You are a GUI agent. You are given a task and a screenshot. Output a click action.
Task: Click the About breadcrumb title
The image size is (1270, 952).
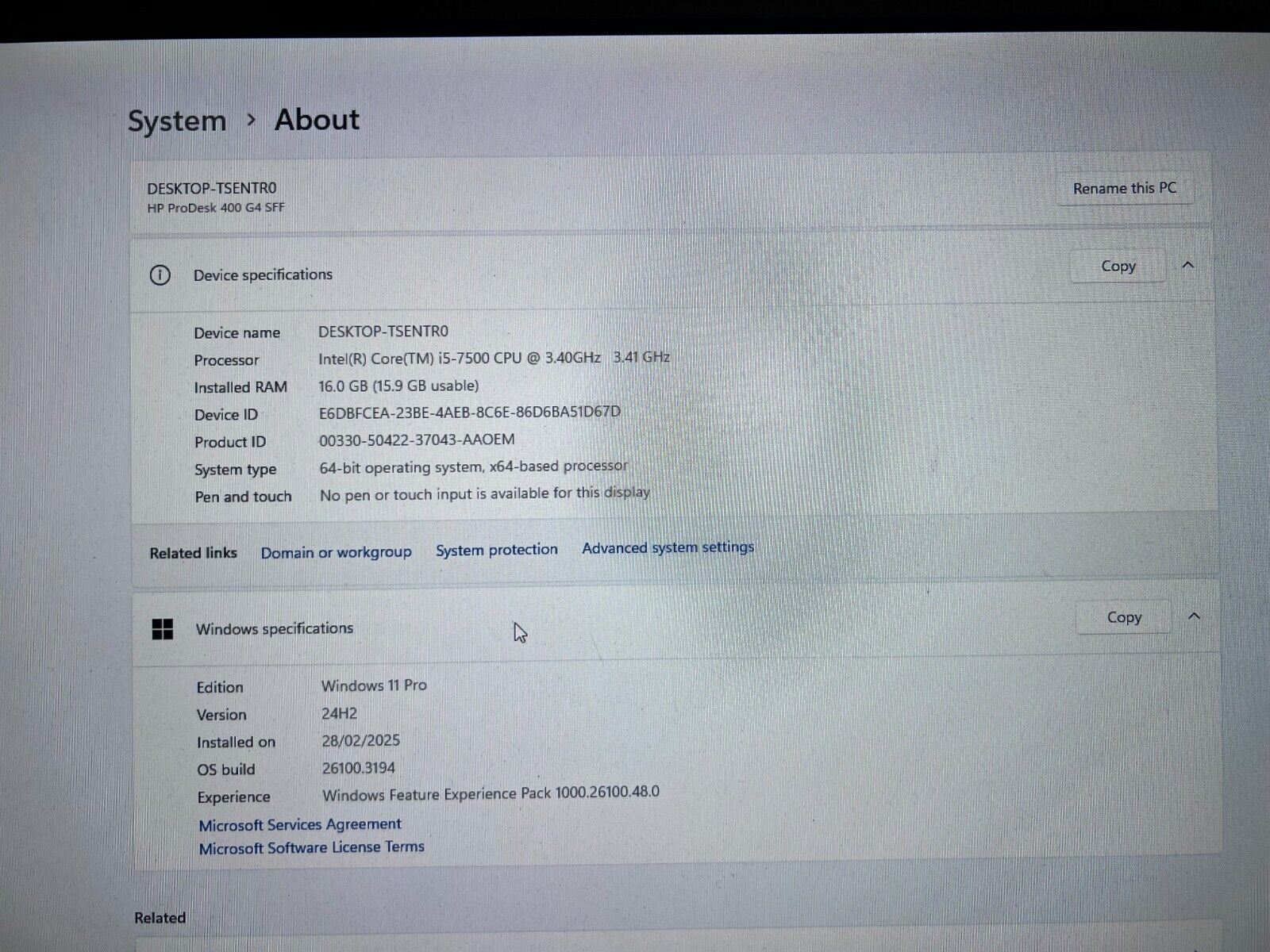click(317, 120)
